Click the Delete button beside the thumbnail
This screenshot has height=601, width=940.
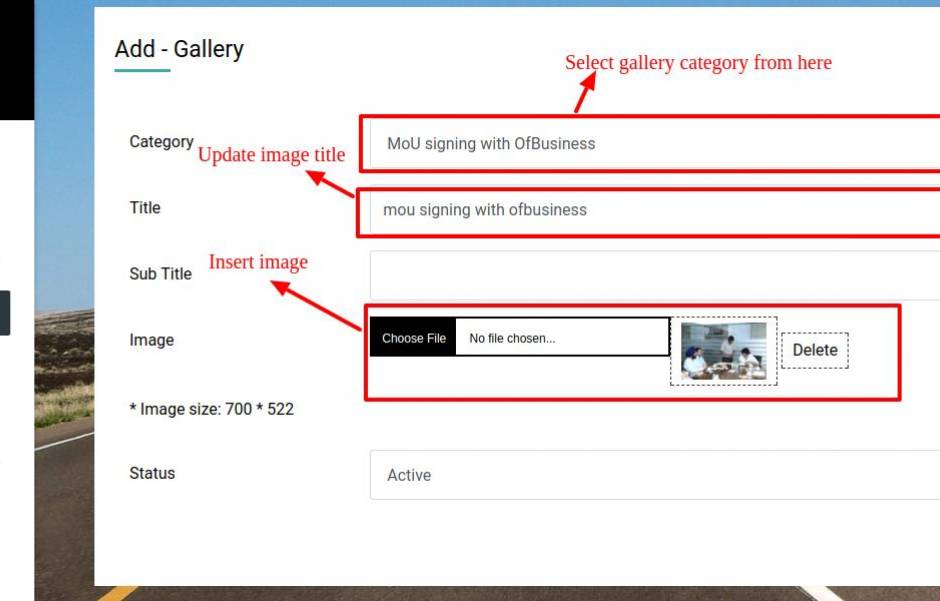[x=814, y=350]
